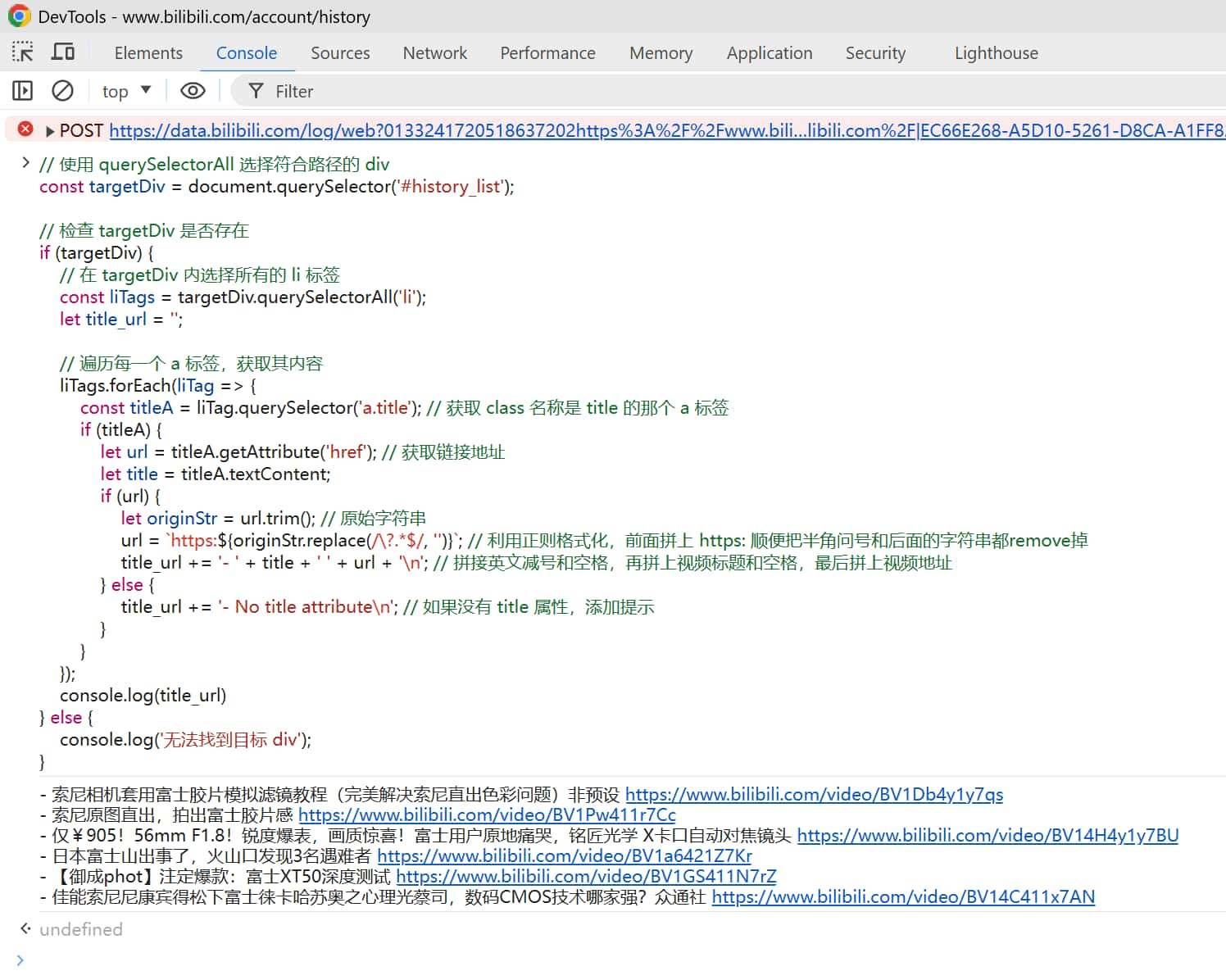Open live expression eye icon

pos(193,91)
